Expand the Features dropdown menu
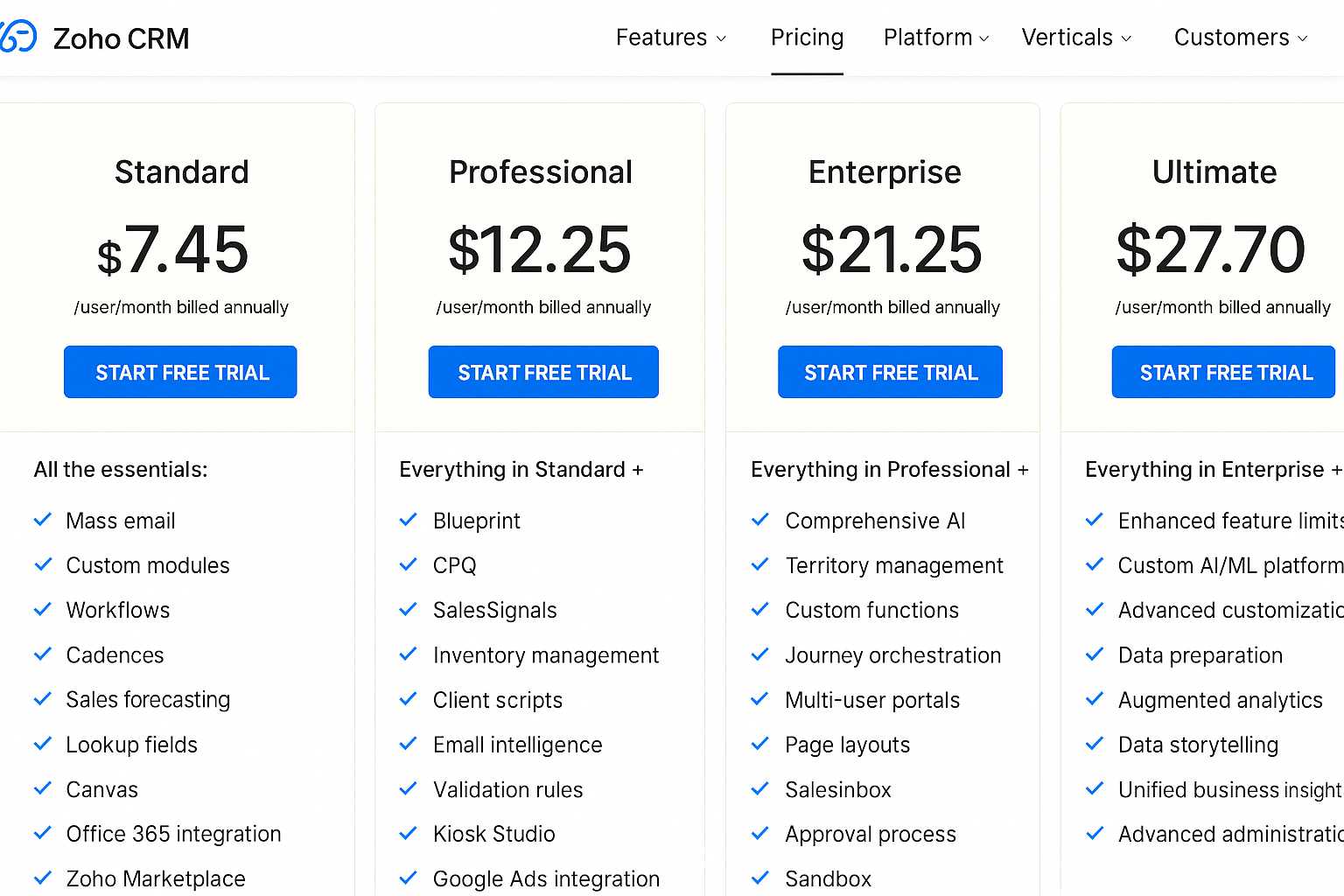 pos(670,38)
